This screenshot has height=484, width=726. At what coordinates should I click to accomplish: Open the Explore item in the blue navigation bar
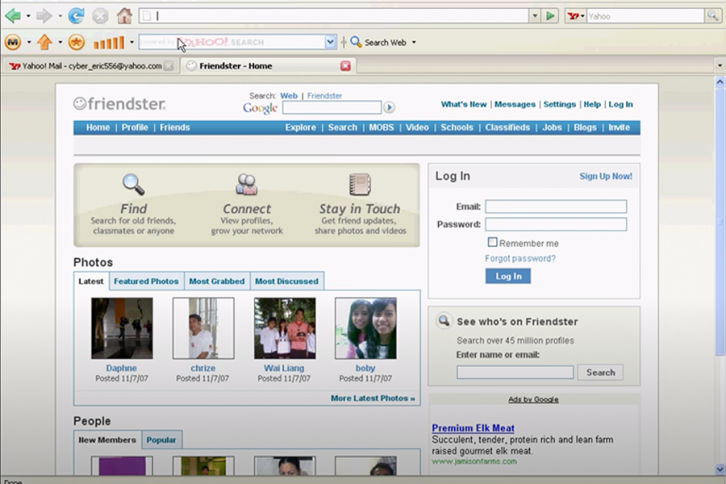click(300, 127)
